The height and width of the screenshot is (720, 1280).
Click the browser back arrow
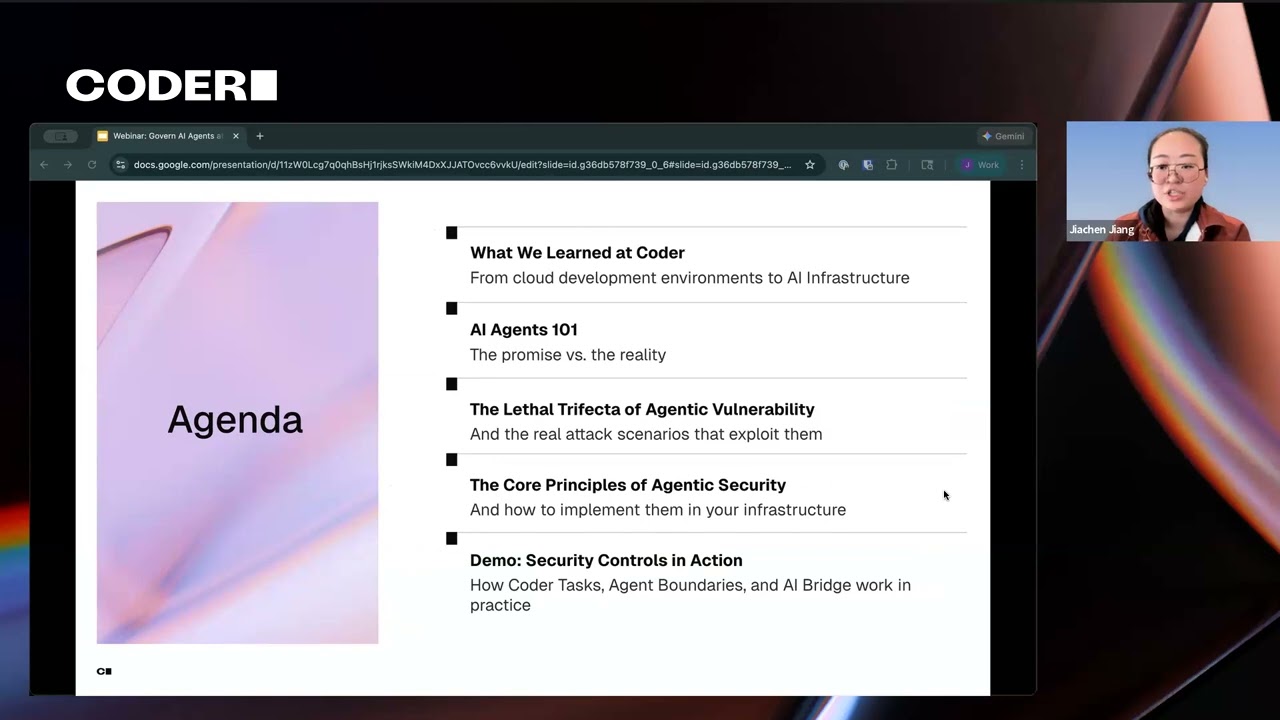pos(44,165)
